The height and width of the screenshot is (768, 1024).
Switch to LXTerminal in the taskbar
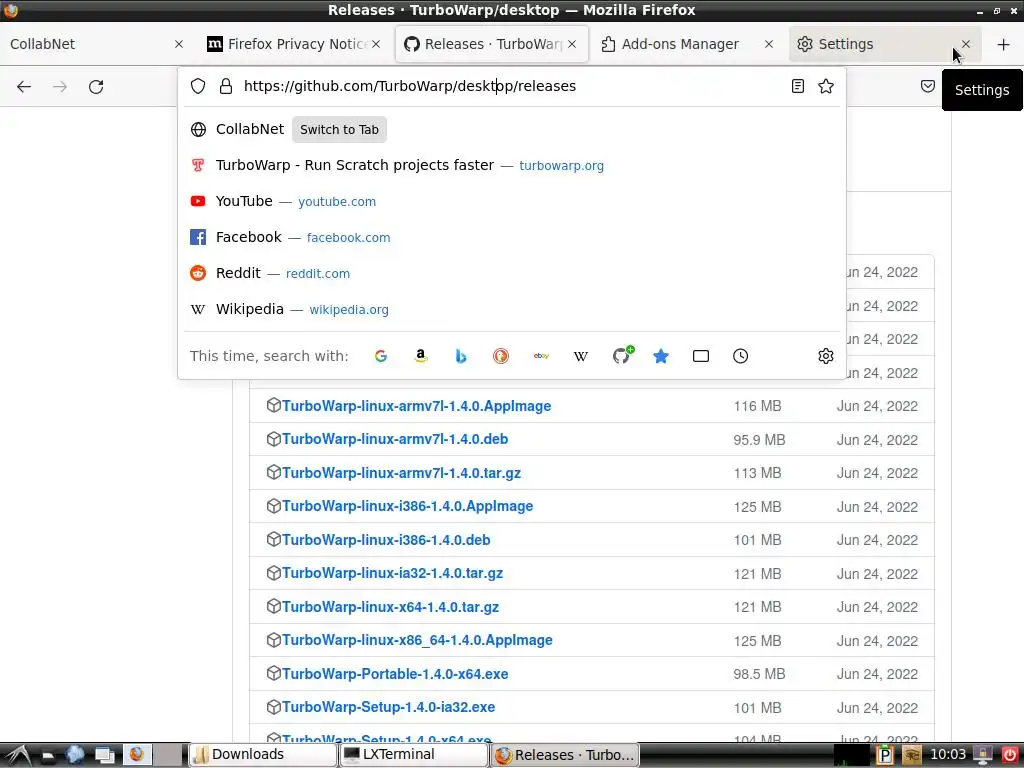tap(414, 754)
